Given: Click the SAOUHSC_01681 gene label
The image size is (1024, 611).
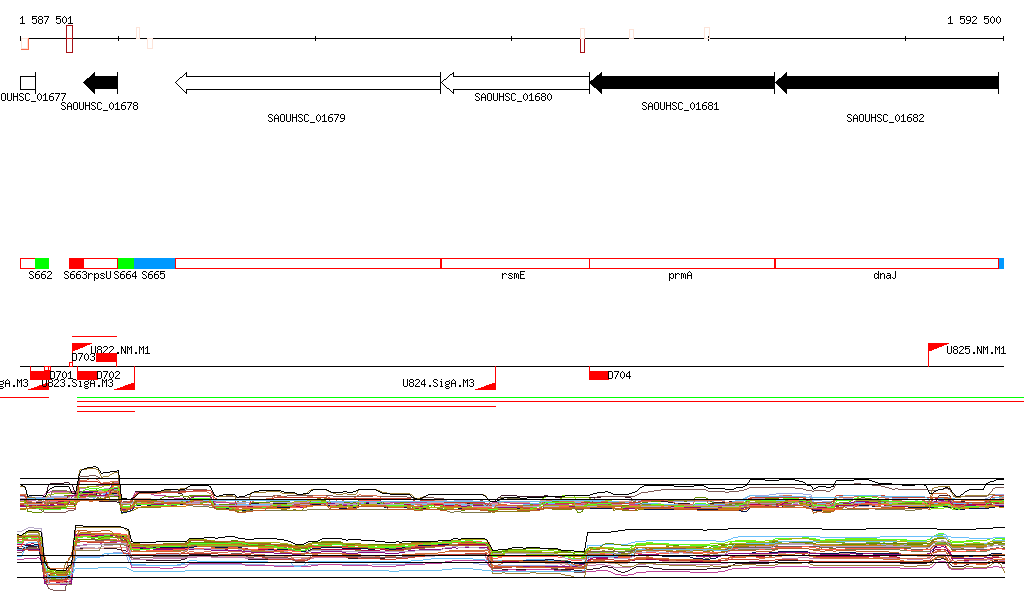Looking at the screenshot, I should click(680, 106).
